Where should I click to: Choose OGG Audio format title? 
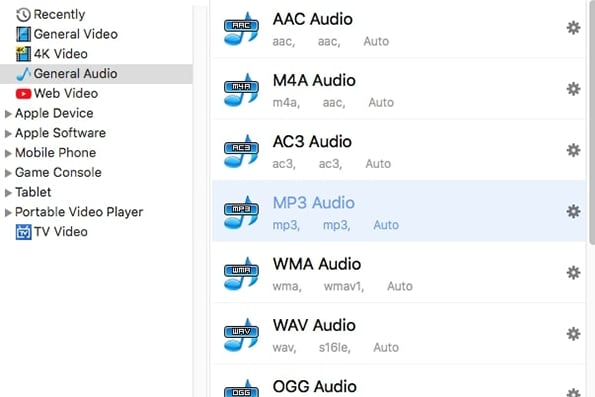point(315,386)
